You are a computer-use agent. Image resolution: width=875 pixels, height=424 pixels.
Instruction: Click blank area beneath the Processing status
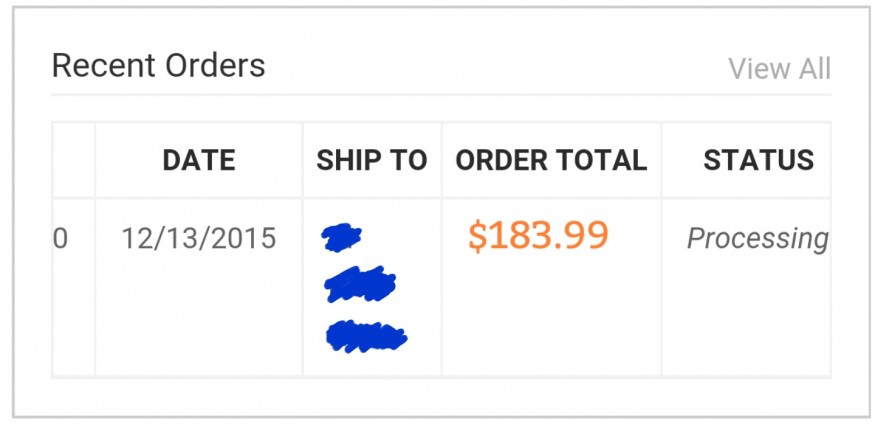(x=746, y=320)
